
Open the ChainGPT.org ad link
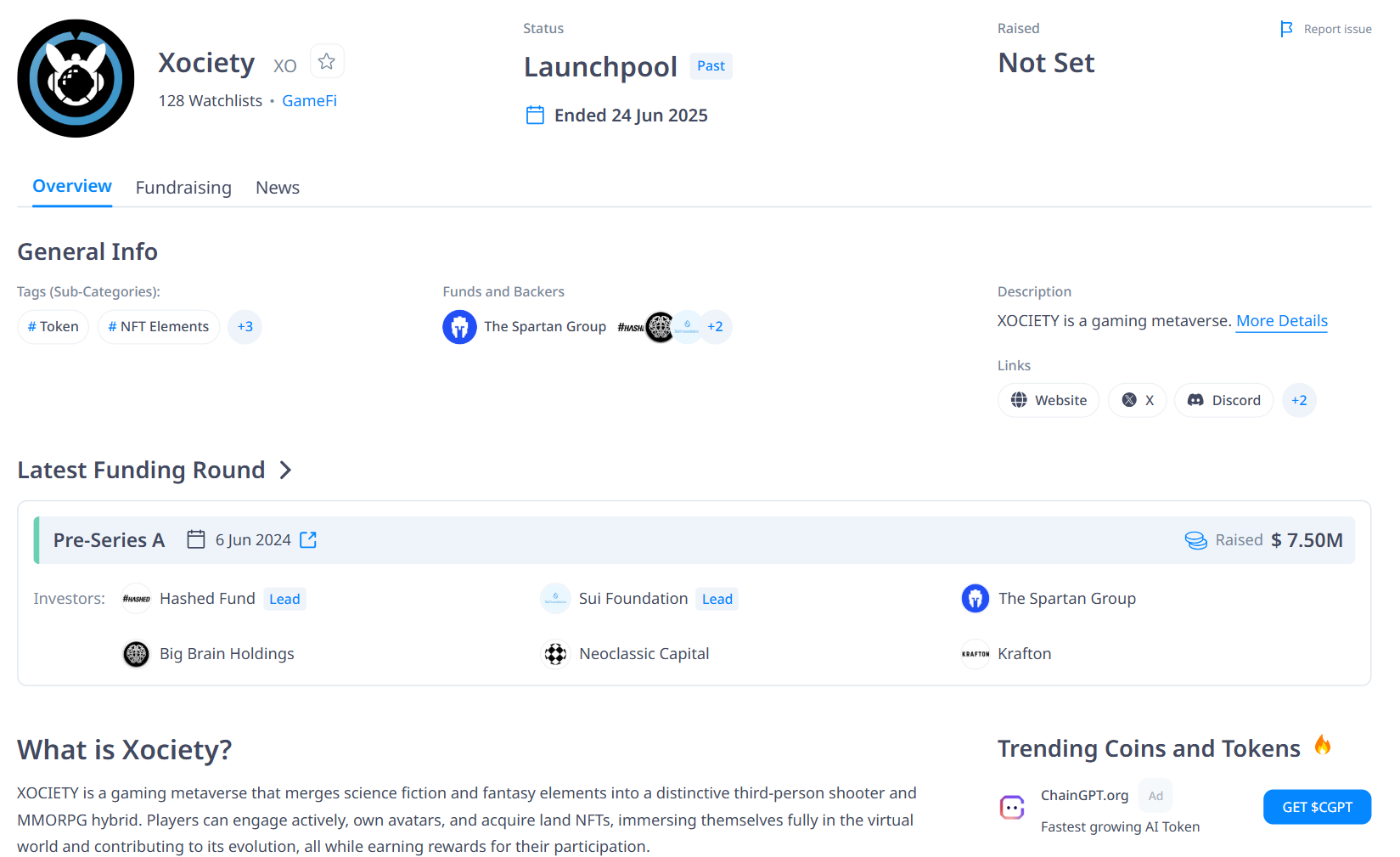coord(1084,796)
